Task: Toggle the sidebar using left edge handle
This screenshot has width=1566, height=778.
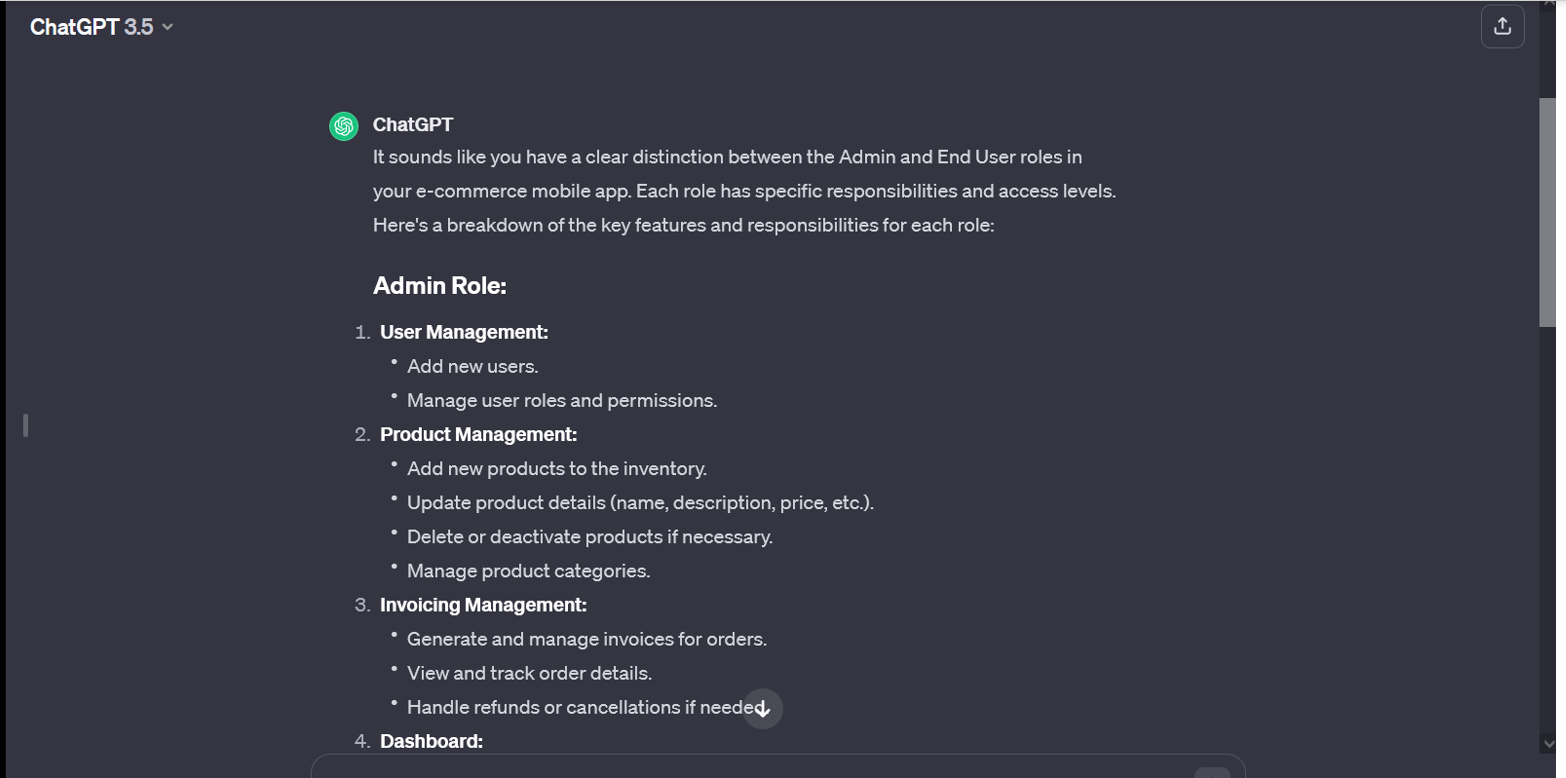Action: point(25,425)
